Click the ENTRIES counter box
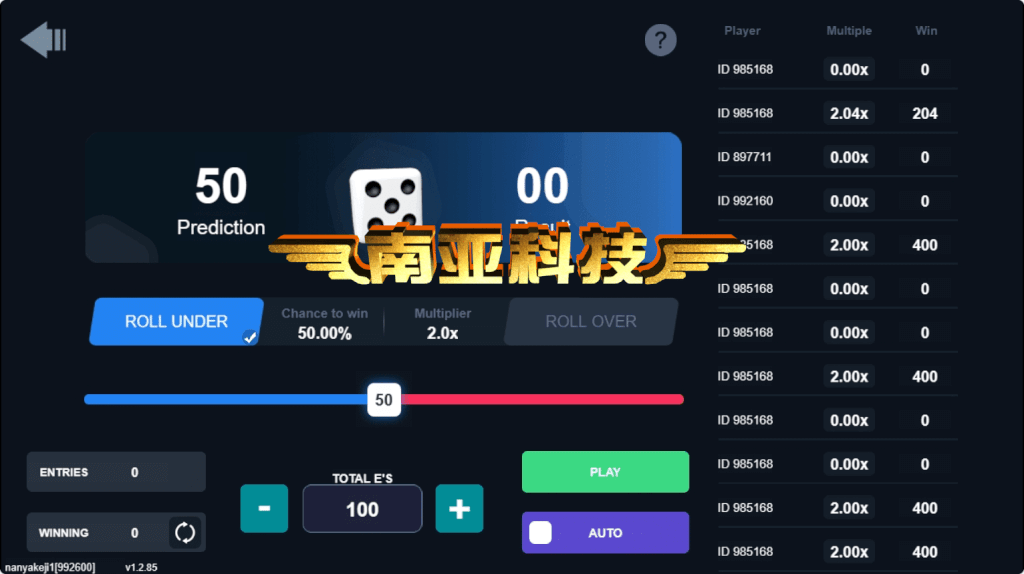 tap(116, 471)
